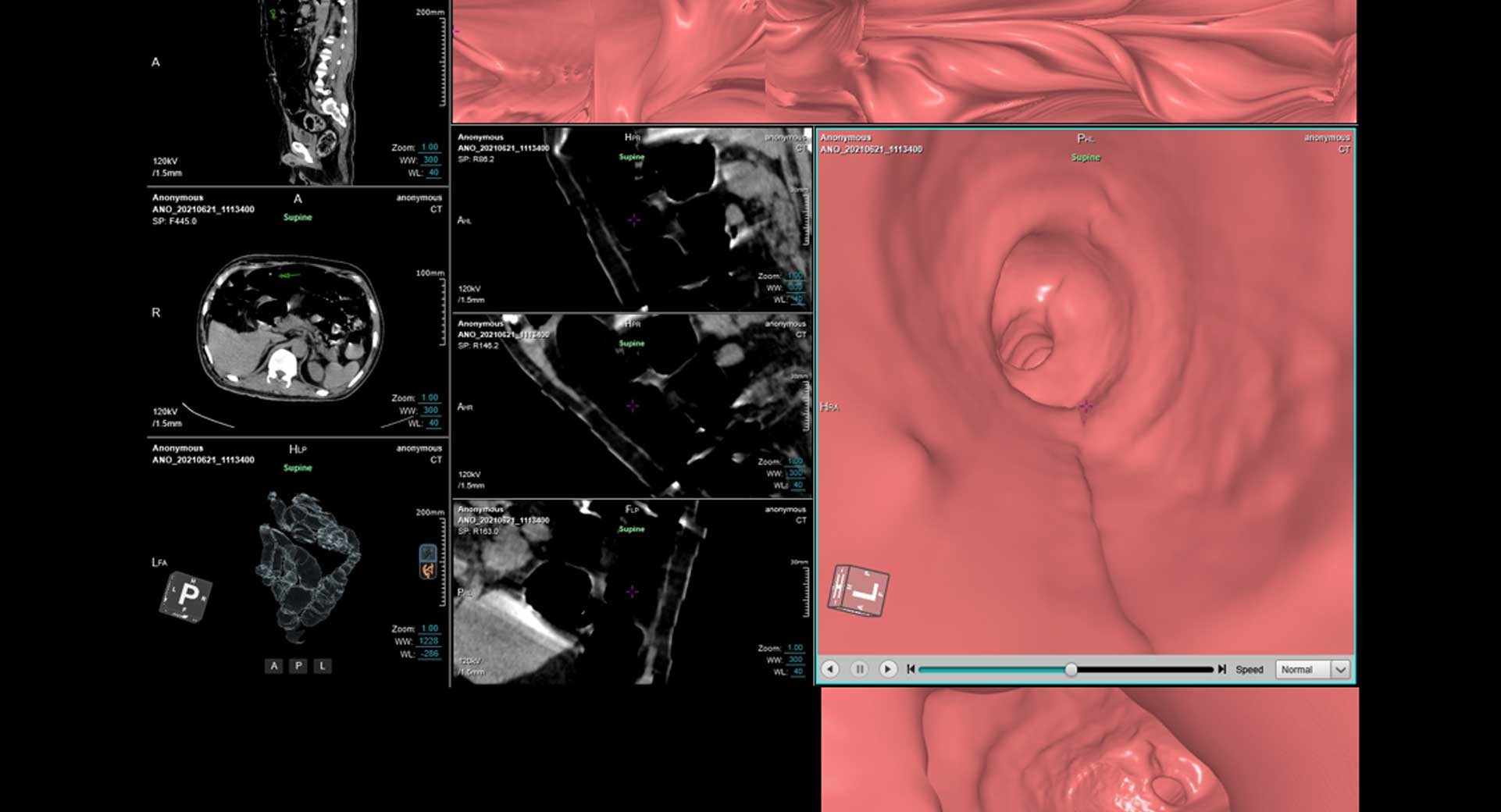Viewport: 1501px width, 812px height.
Task: Click the purple crosshair in the SP: R163.0 panel
Action: pyautogui.click(x=633, y=592)
